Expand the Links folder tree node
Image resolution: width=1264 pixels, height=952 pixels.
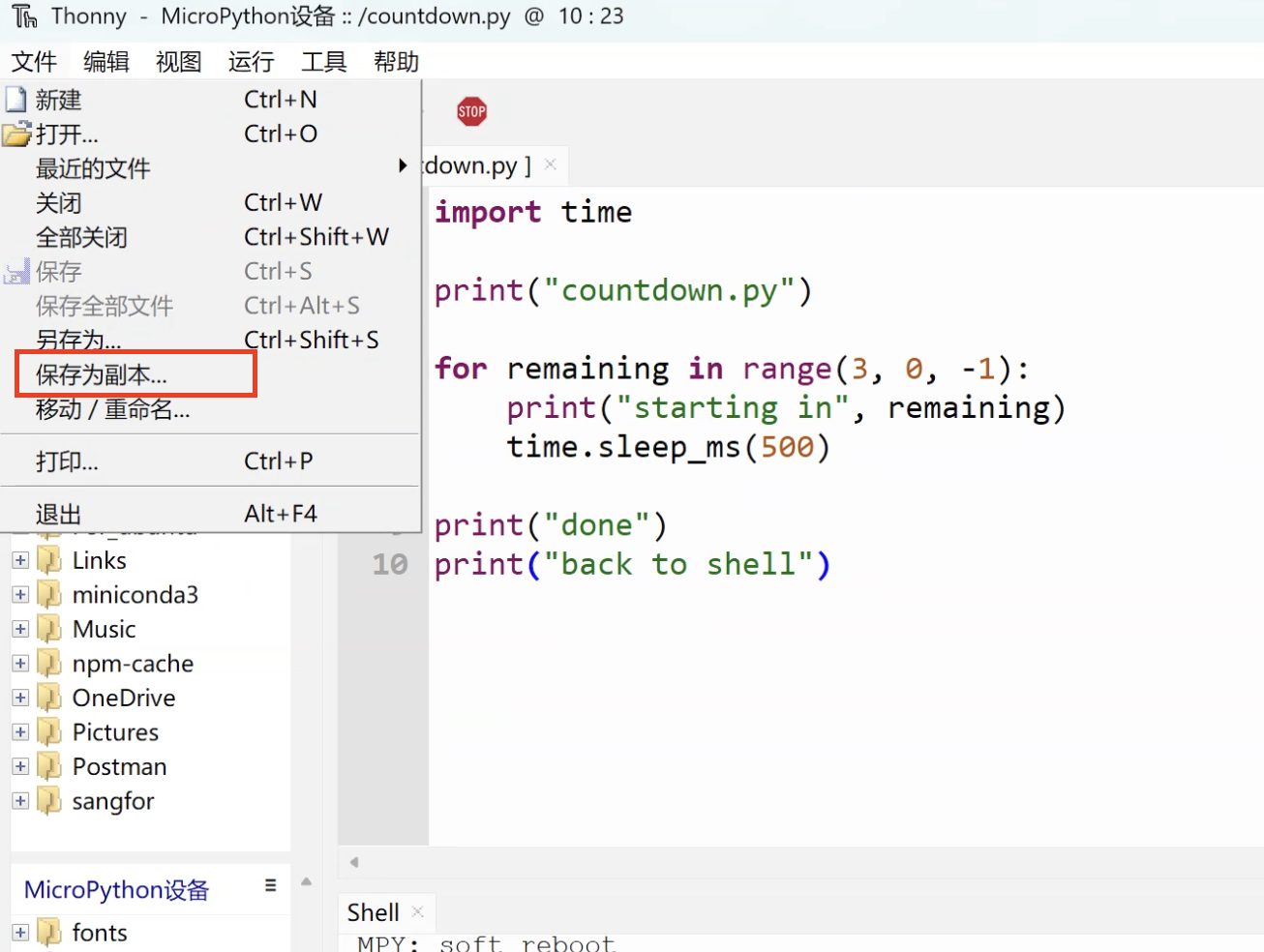point(20,560)
